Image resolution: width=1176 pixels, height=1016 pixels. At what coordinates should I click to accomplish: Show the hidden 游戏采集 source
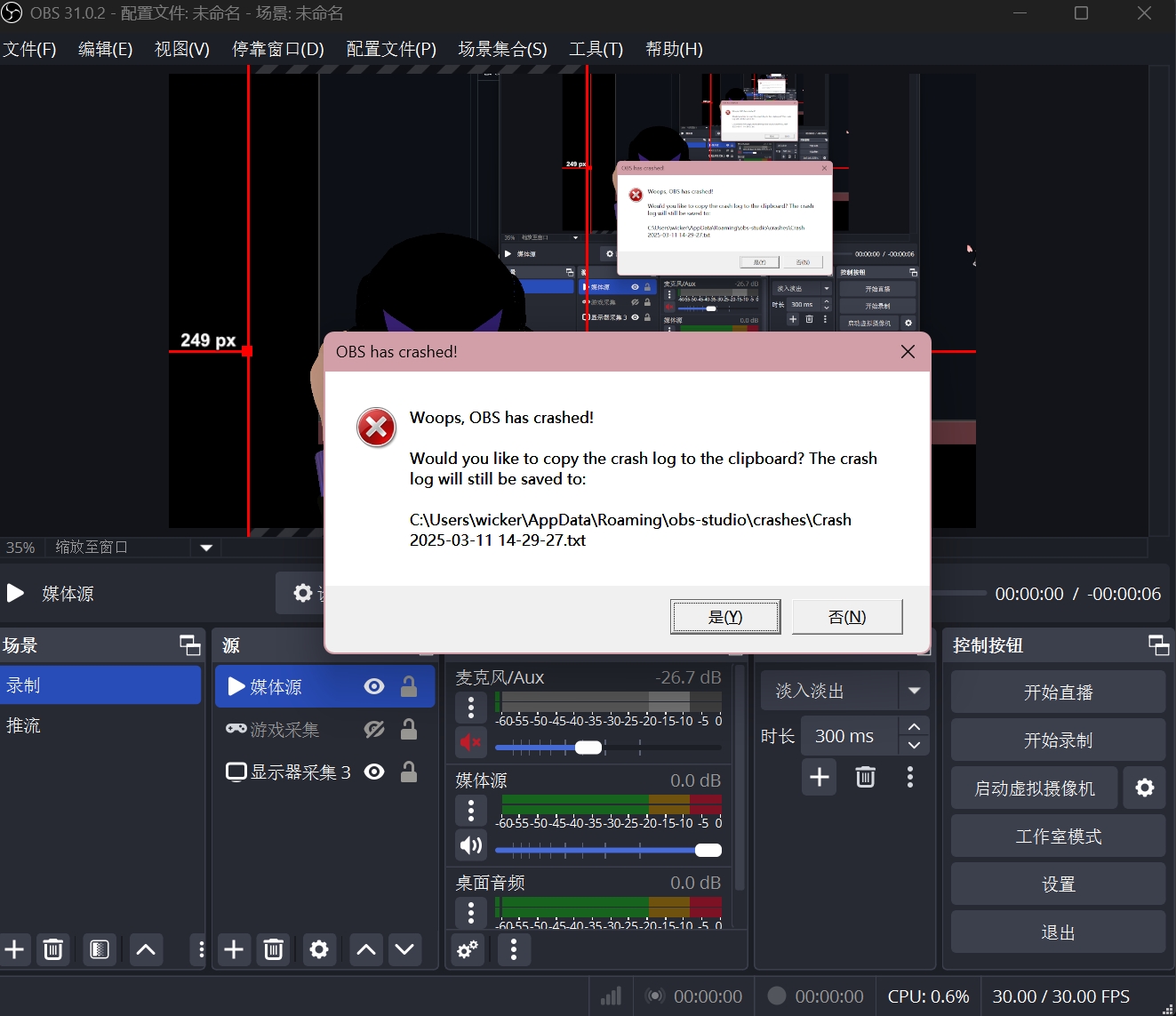[374, 730]
